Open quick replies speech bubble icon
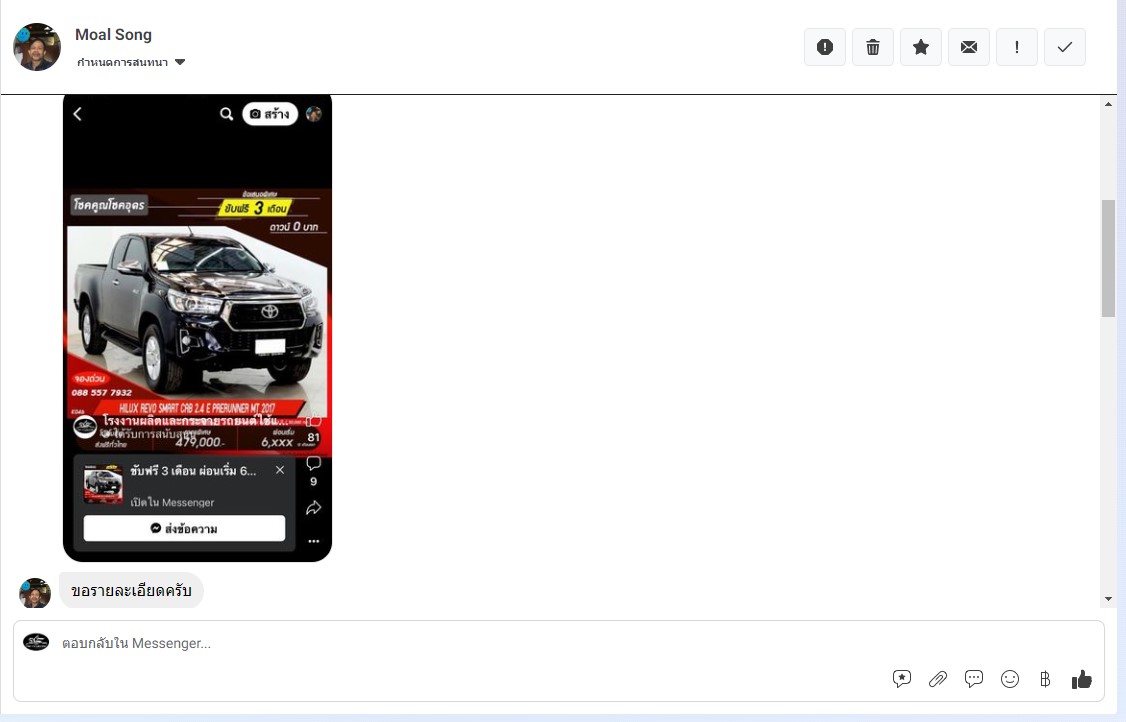The height and width of the screenshot is (722, 1126). [973, 679]
